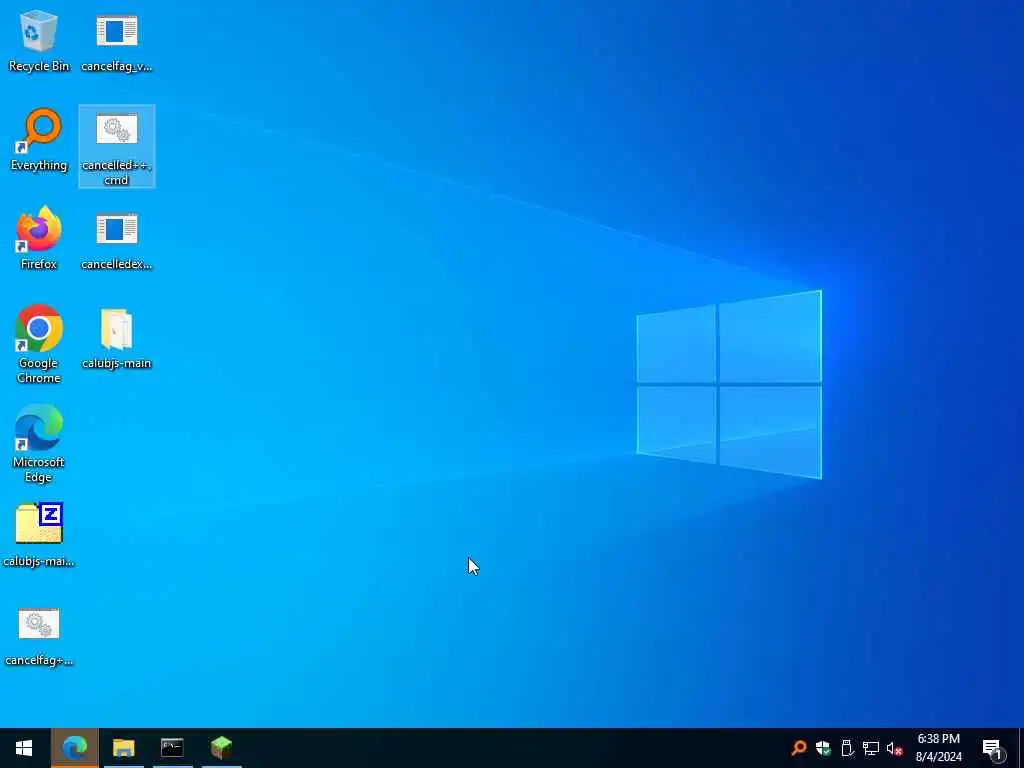
Task: Open the notification Action Center
Action: coord(992,748)
